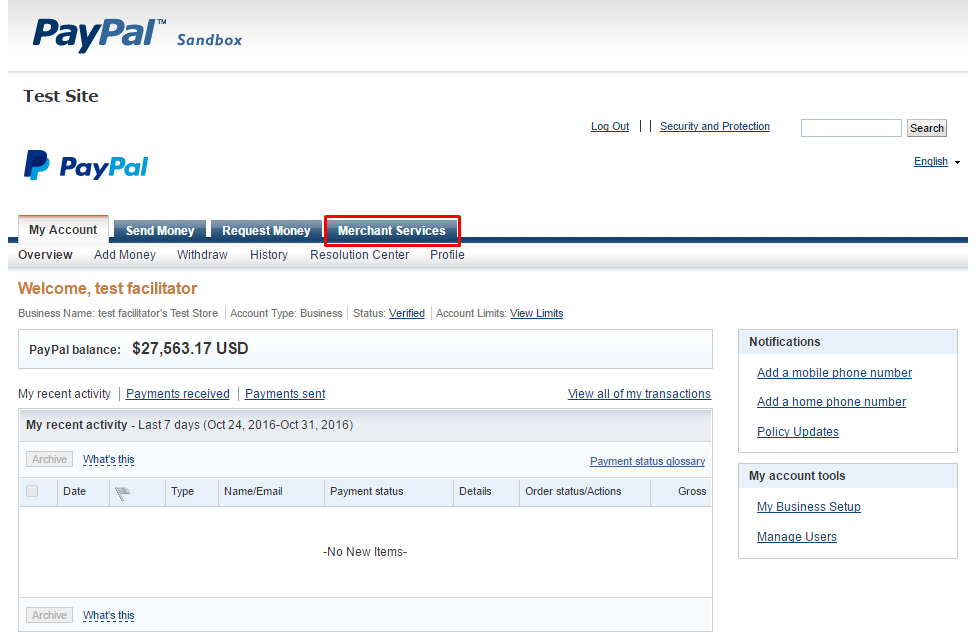The height and width of the screenshot is (643, 976).
Task: Open the Merchant Services tab
Action: [x=392, y=230]
